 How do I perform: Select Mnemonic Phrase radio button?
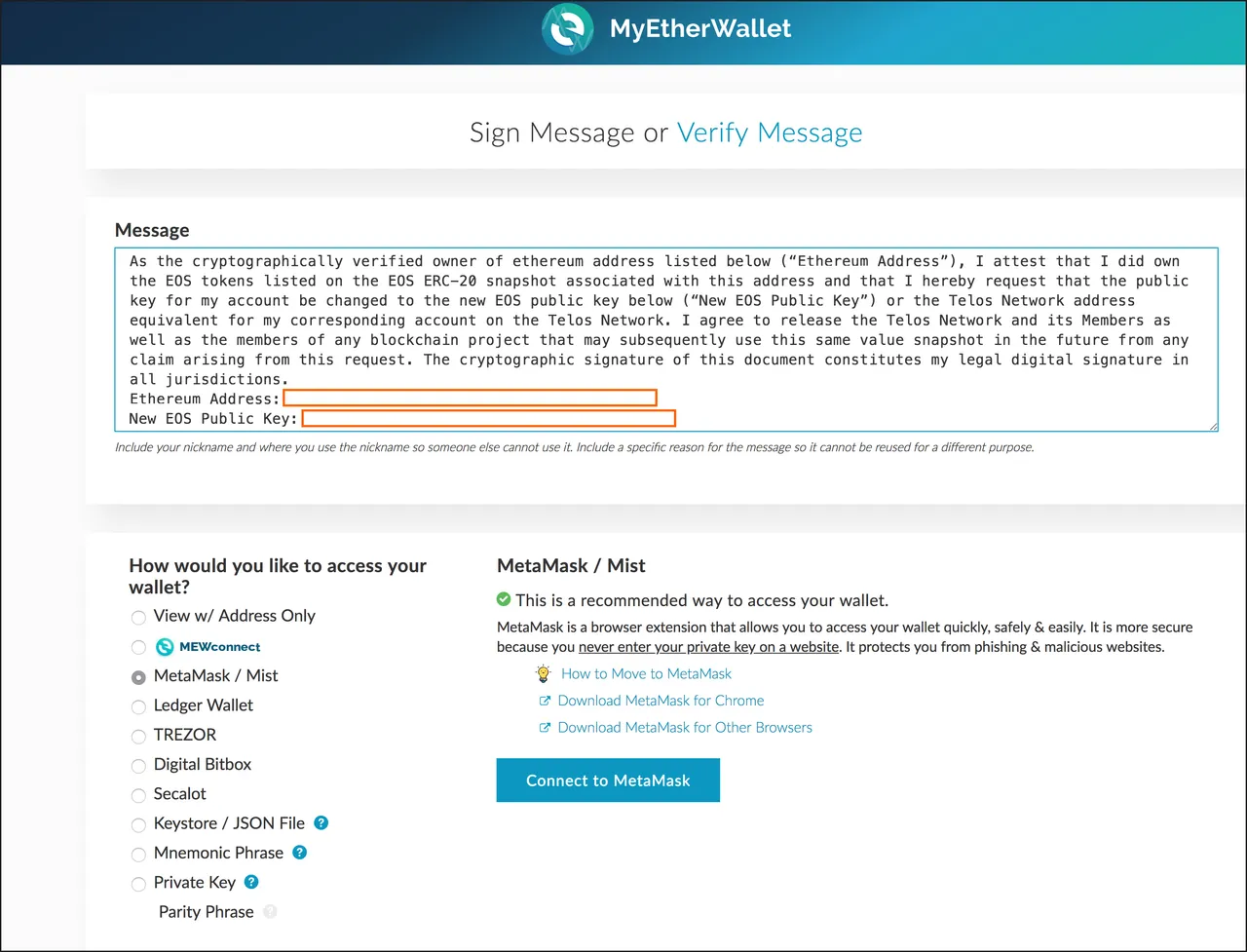click(x=138, y=855)
